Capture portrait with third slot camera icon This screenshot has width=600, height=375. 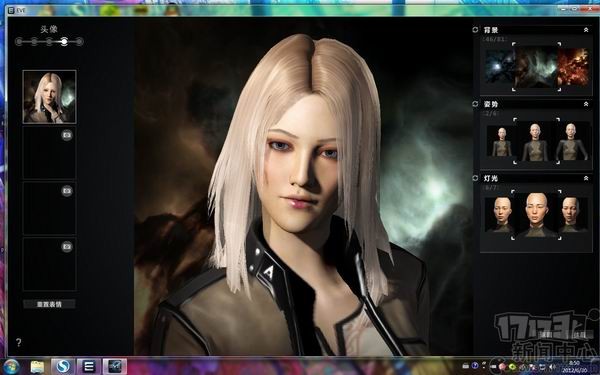[x=67, y=191]
